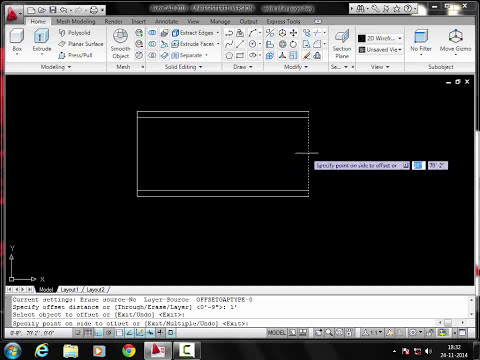480x360 pixels.
Task: Toggle Object Snap Tracking in status bar
Action: click(x=129, y=332)
